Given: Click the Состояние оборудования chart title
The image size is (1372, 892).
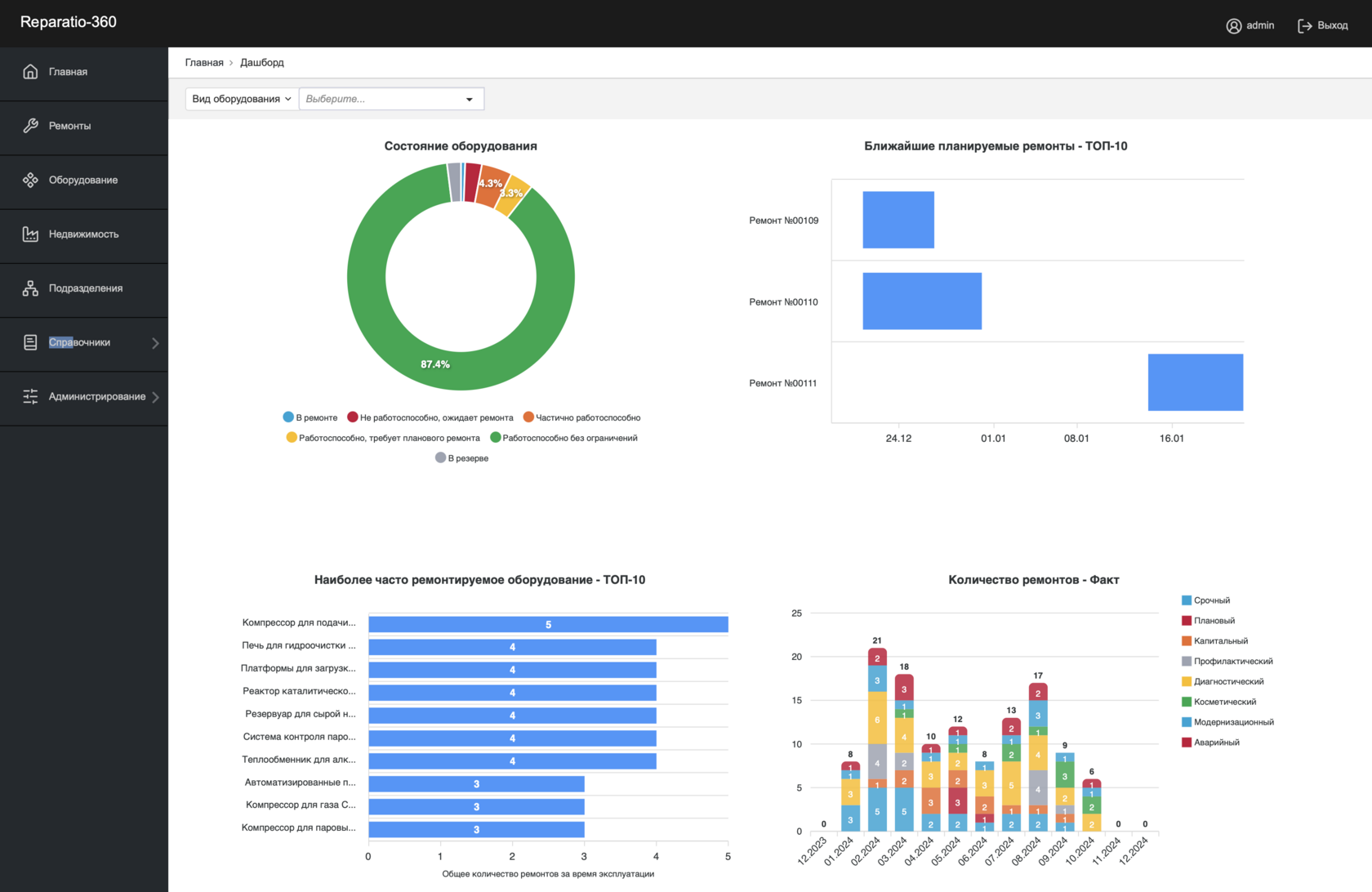Looking at the screenshot, I should [461, 146].
